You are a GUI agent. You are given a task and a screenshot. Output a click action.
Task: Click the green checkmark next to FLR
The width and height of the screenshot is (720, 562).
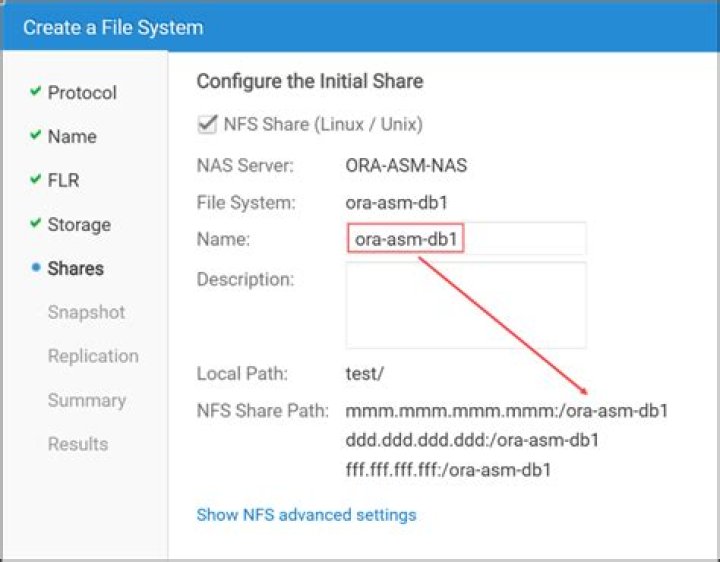[x=36, y=180]
